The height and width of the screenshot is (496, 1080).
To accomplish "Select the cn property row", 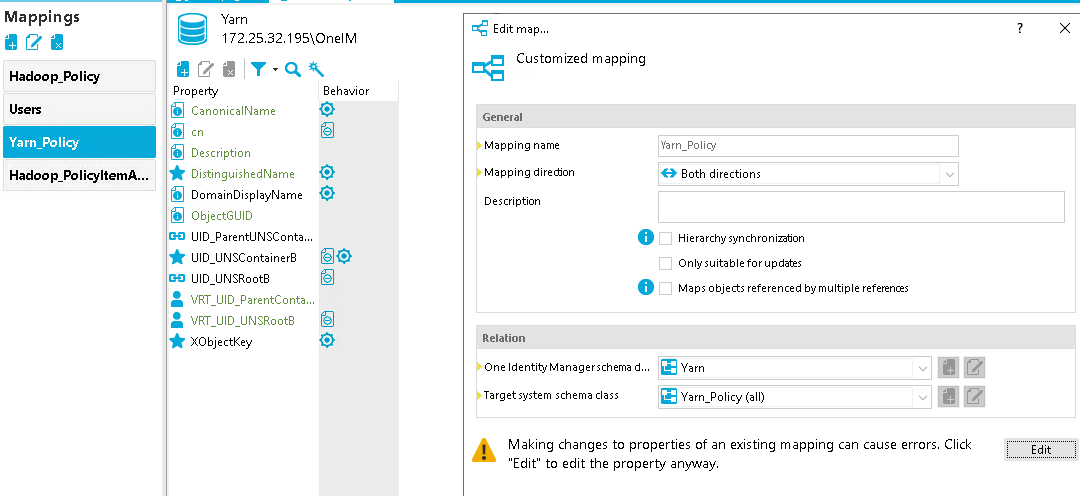I will 197,132.
